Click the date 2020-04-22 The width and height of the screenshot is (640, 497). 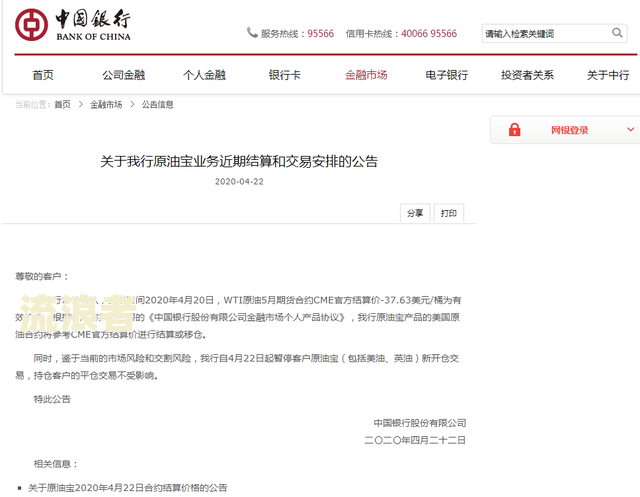pos(239,182)
